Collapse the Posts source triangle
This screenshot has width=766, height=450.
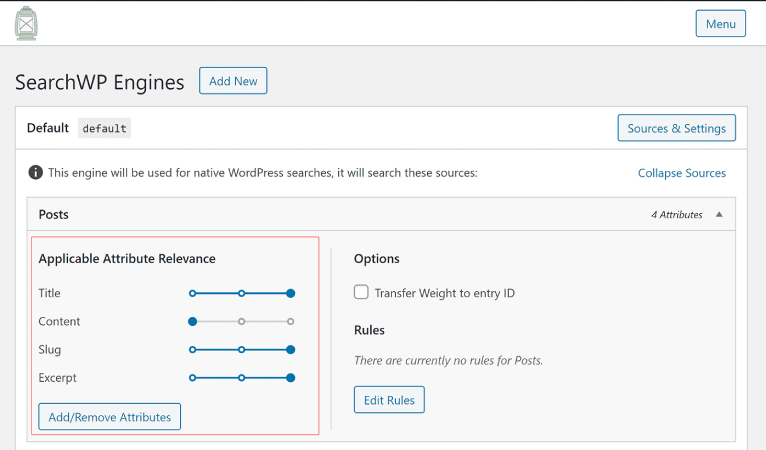(x=719, y=214)
